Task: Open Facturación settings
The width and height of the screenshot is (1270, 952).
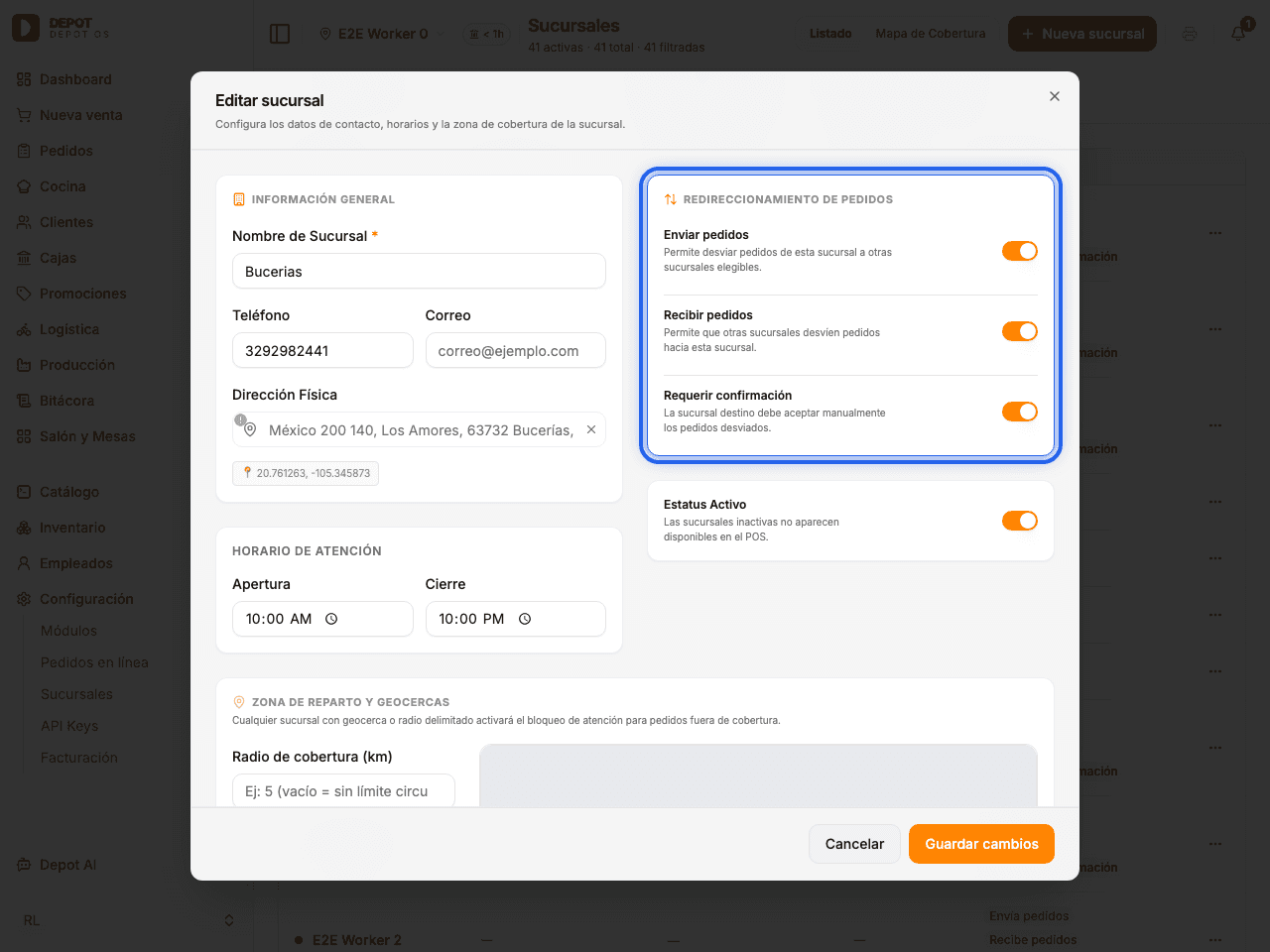Action: click(x=79, y=758)
